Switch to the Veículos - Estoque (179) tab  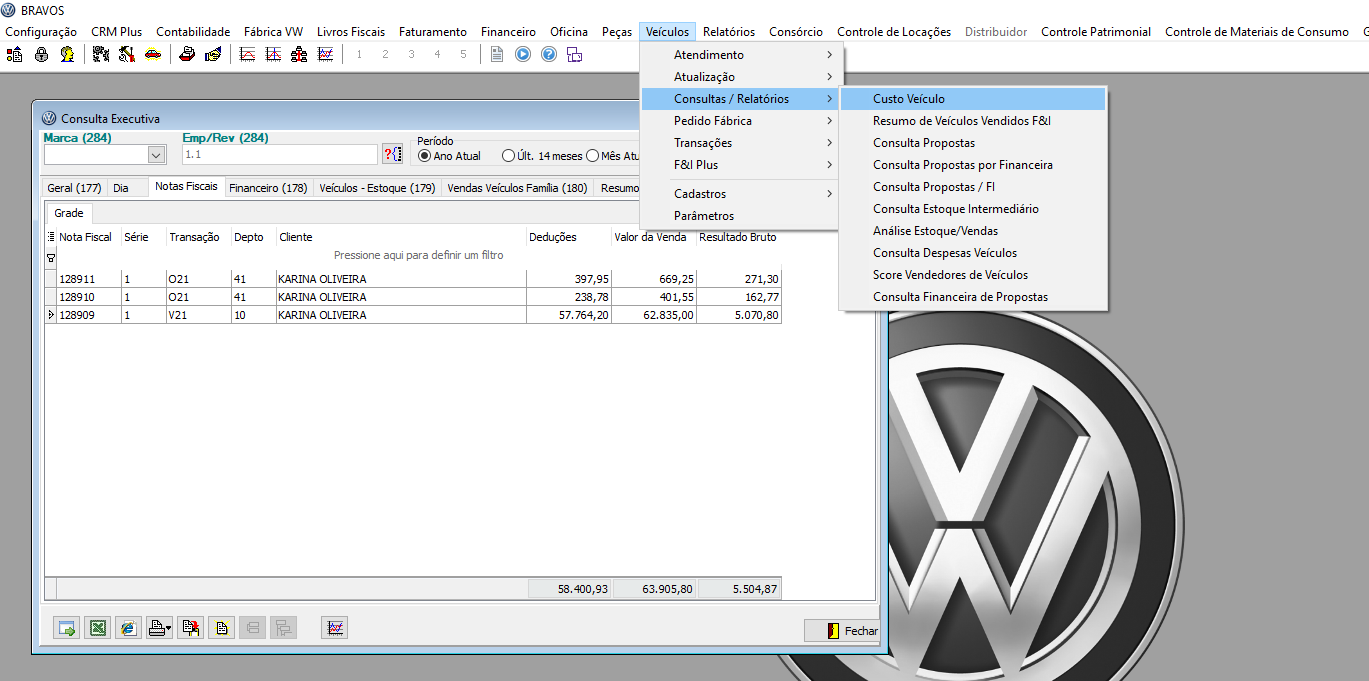pyautogui.click(x=377, y=188)
